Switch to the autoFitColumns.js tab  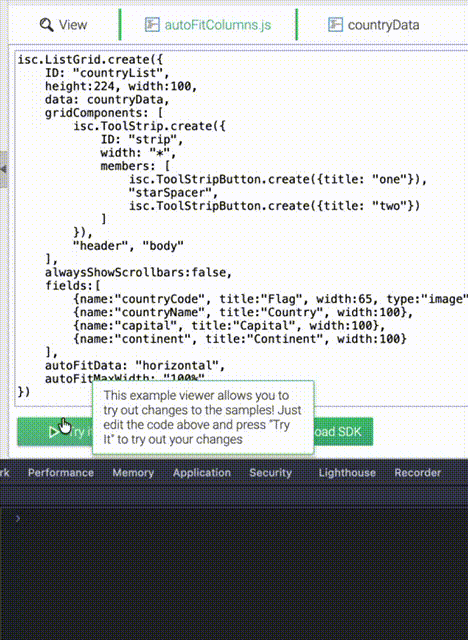tap(208, 25)
